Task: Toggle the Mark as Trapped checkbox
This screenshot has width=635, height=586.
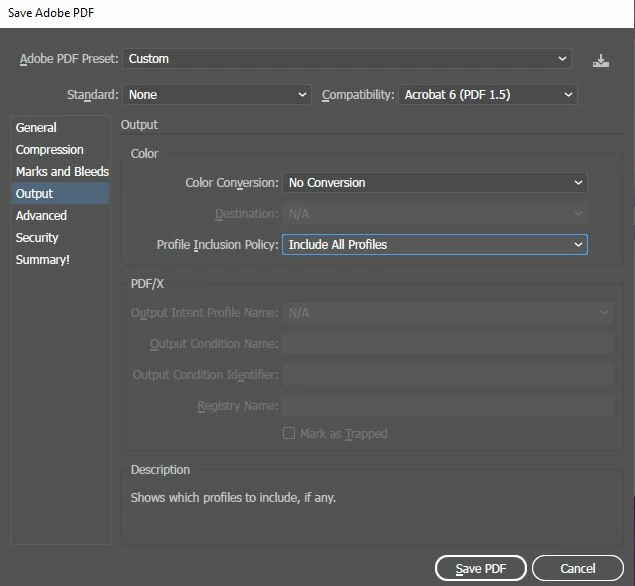Action: [289, 433]
